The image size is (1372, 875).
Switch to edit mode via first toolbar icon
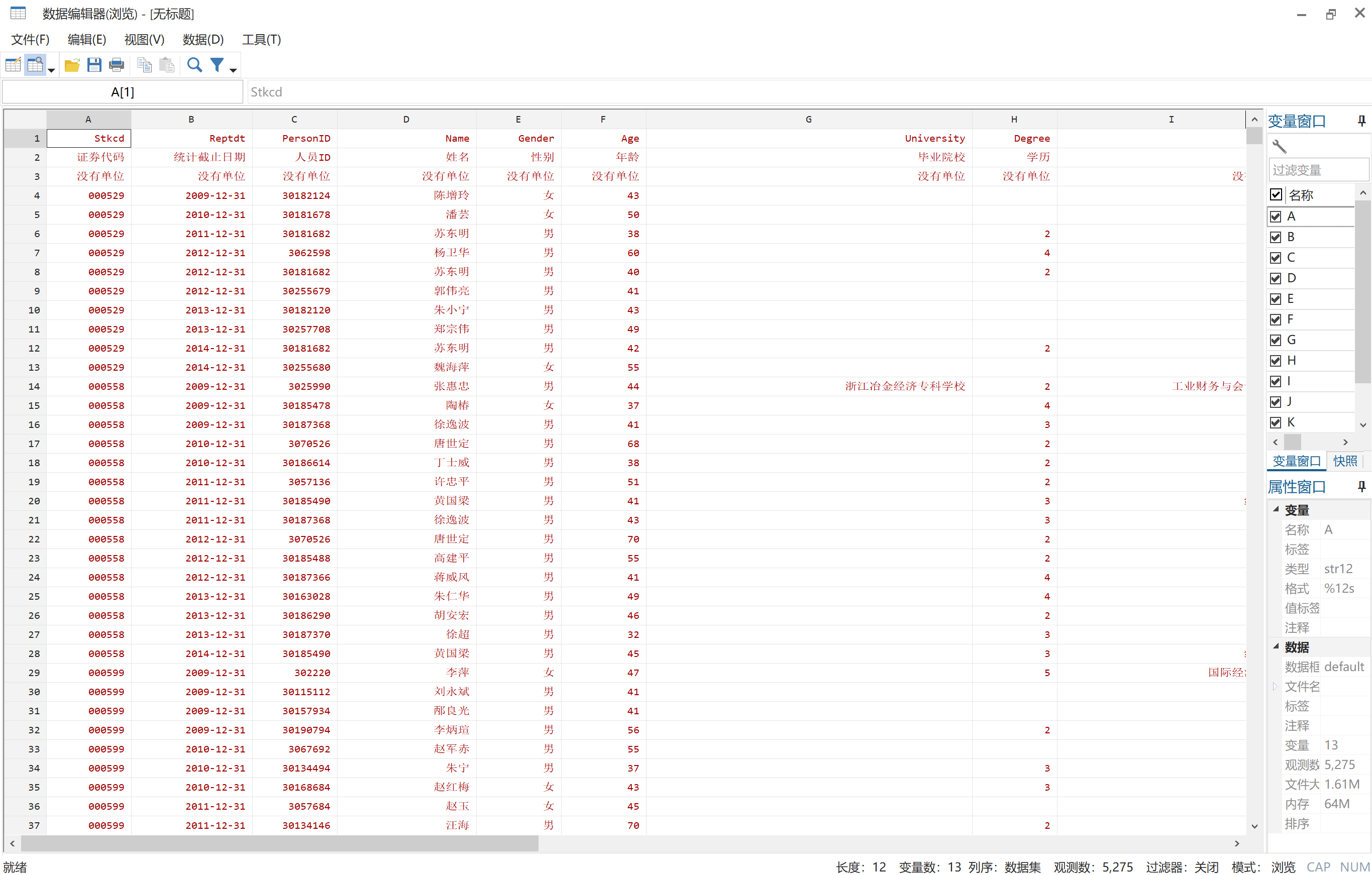[x=13, y=64]
